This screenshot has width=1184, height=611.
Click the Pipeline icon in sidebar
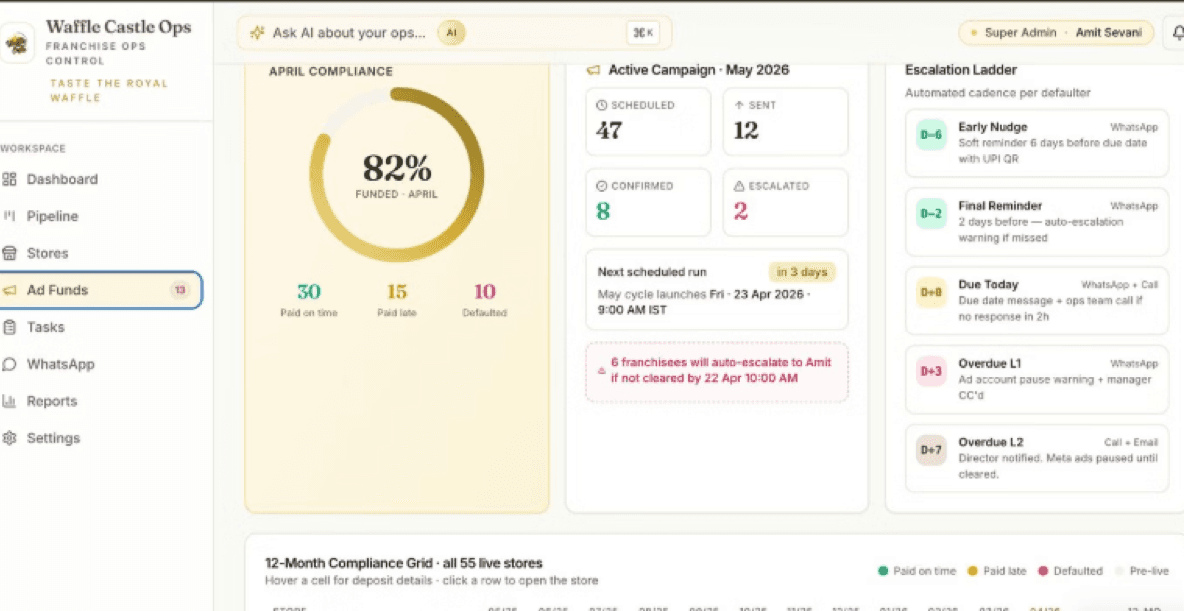click(x=9, y=216)
